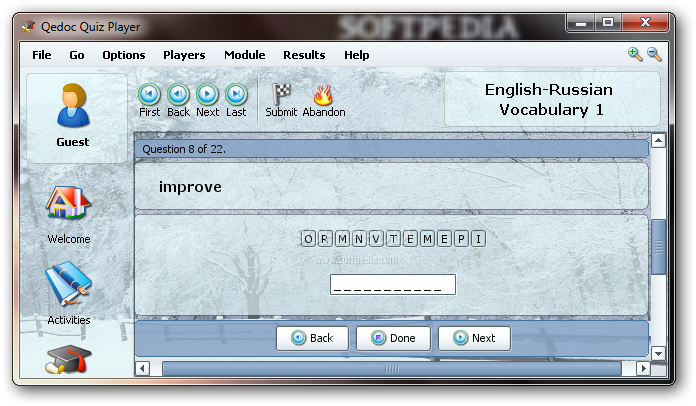Image resolution: width=696 pixels, height=406 pixels.
Task: Open the graduation cap sidebar icon
Action: pos(68,359)
